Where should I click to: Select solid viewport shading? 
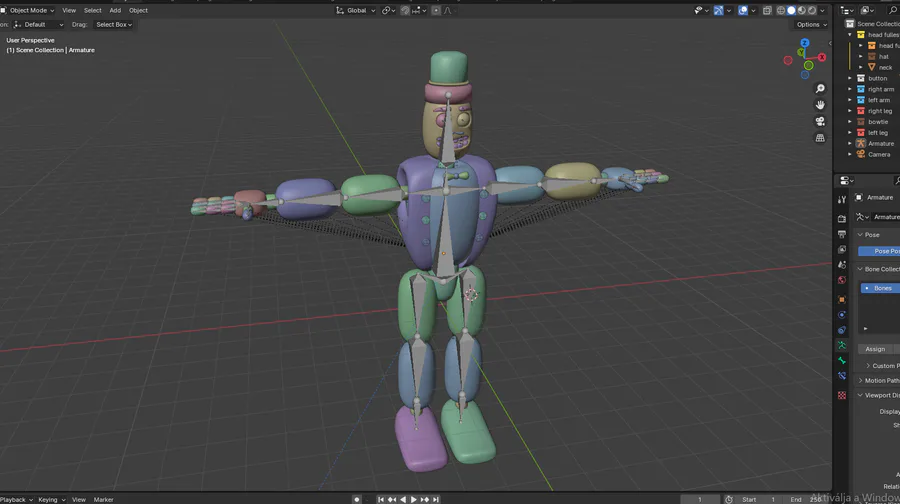792,10
